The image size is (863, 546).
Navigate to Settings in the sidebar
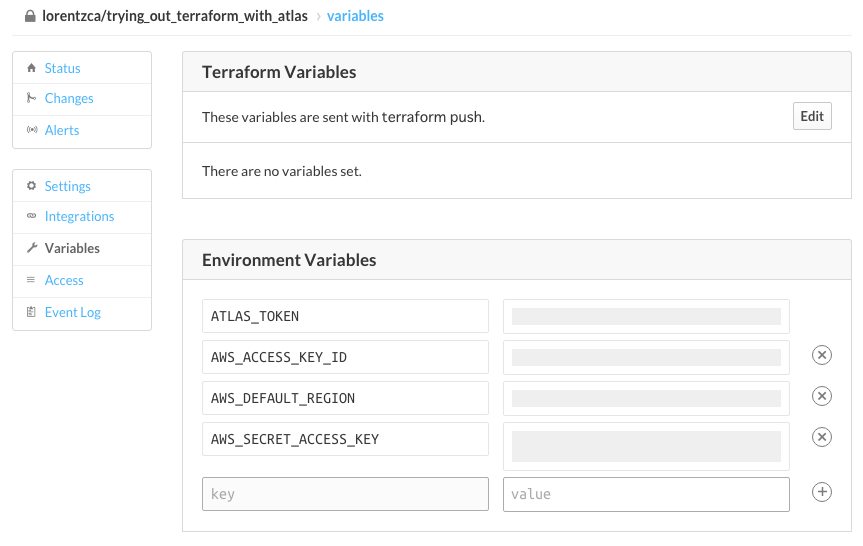(x=67, y=186)
